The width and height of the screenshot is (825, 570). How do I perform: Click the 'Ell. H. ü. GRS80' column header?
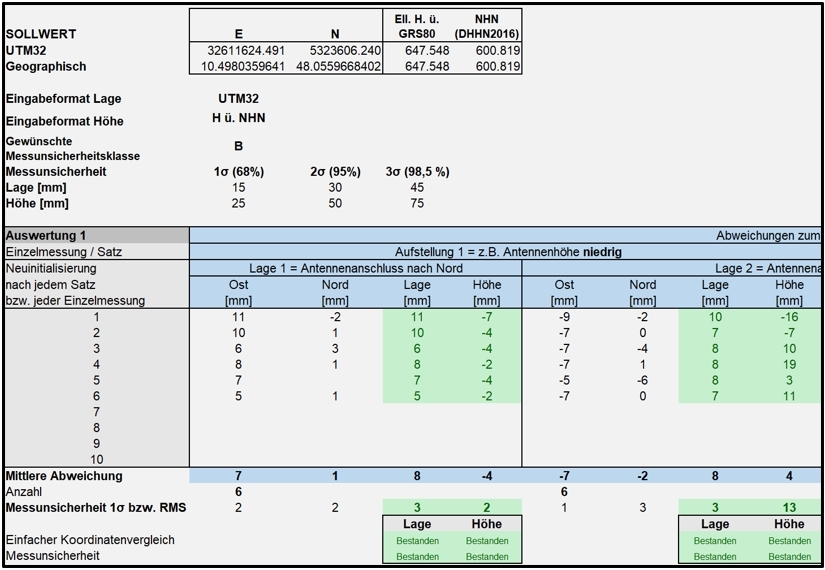click(x=417, y=27)
